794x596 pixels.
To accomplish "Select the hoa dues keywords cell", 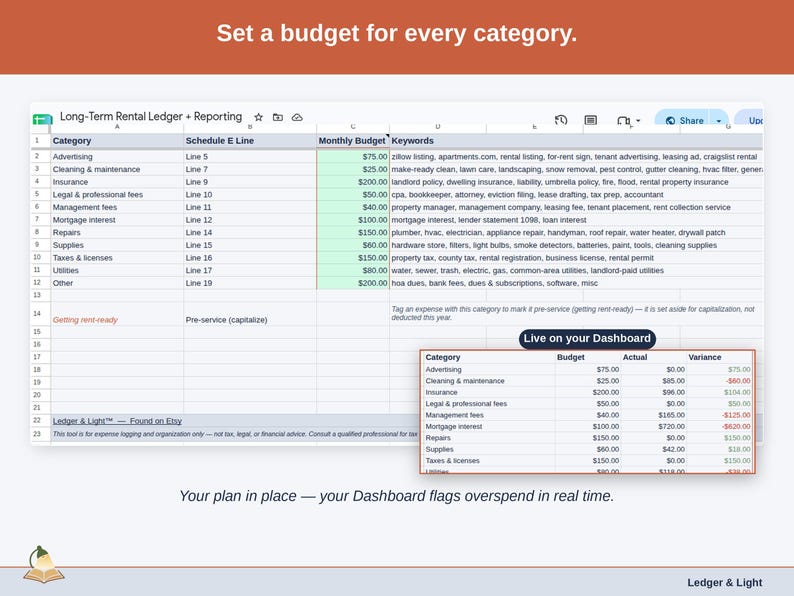I will [576, 283].
